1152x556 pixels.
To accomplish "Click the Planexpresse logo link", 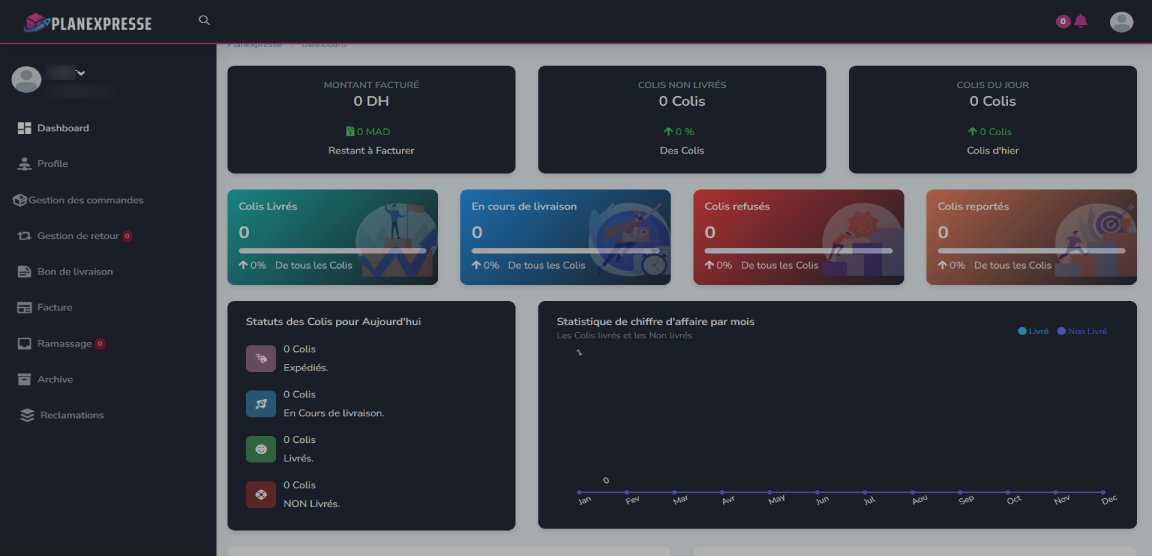I will tap(88, 22).
